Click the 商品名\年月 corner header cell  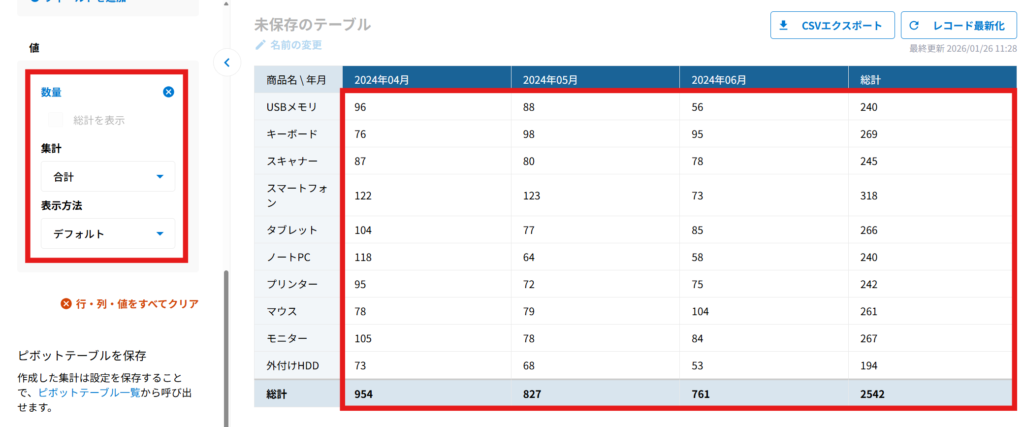pyautogui.click(x=298, y=79)
